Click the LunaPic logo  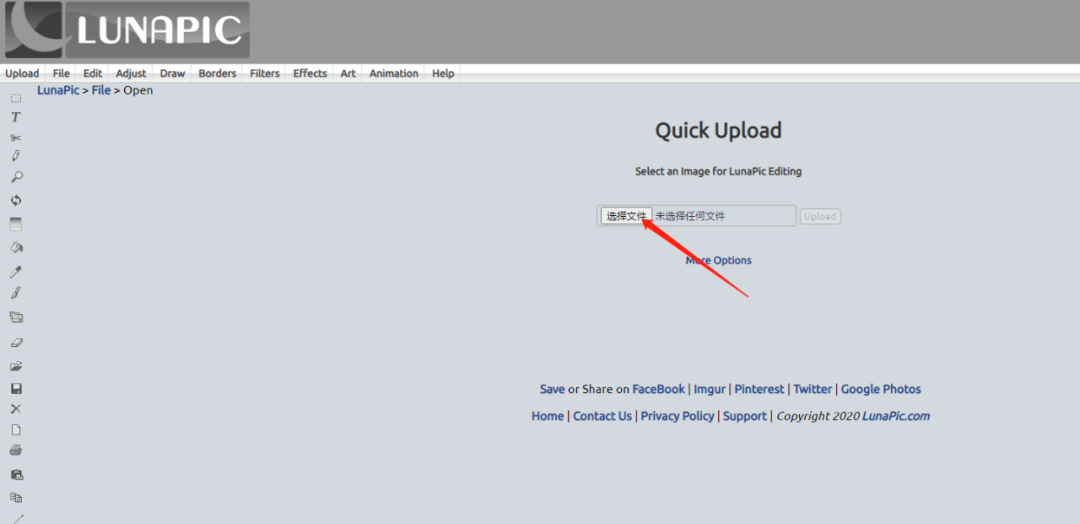coord(127,30)
